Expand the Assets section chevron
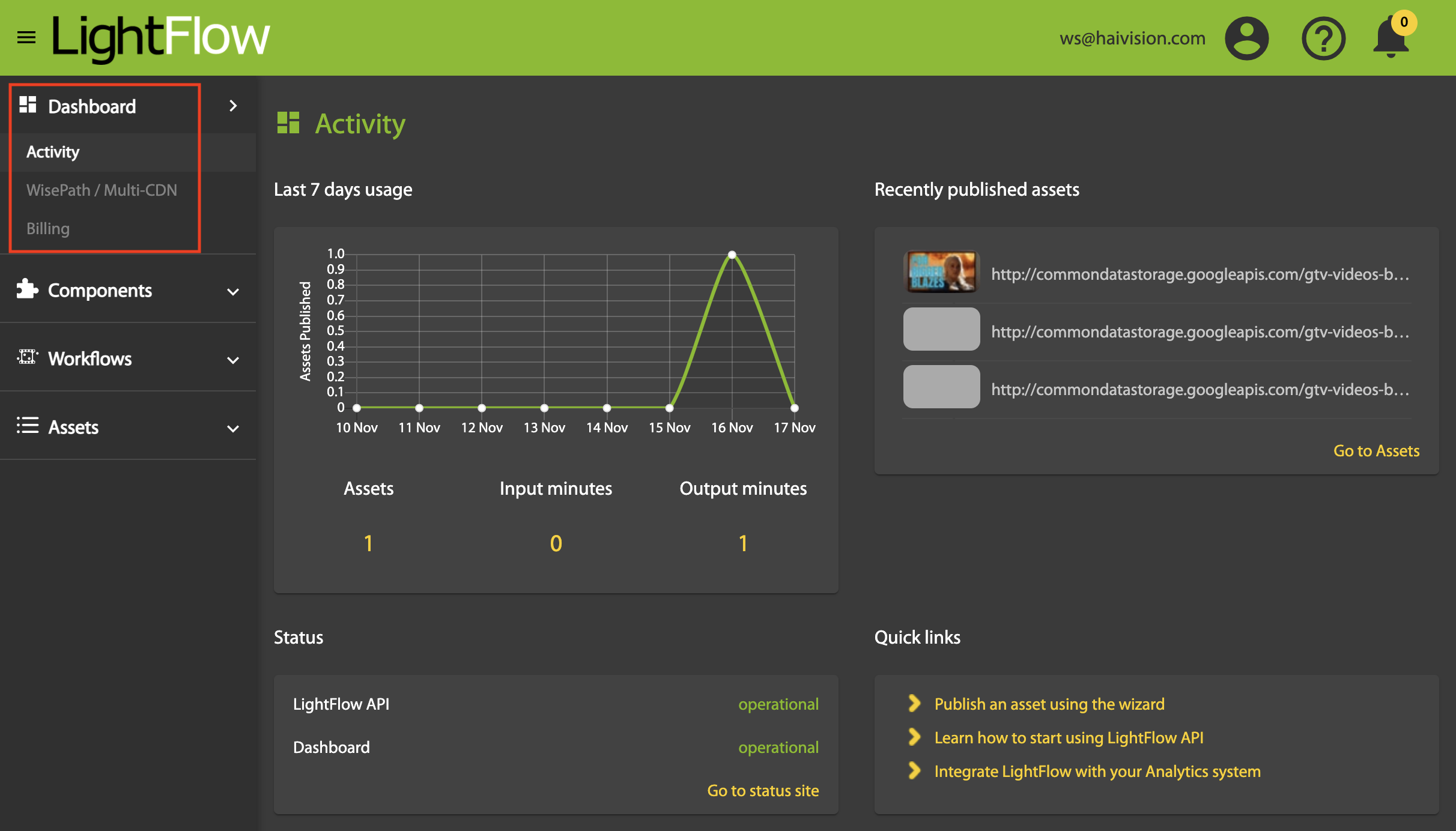This screenshot has height=831, width=1456. tap(233, 429)
